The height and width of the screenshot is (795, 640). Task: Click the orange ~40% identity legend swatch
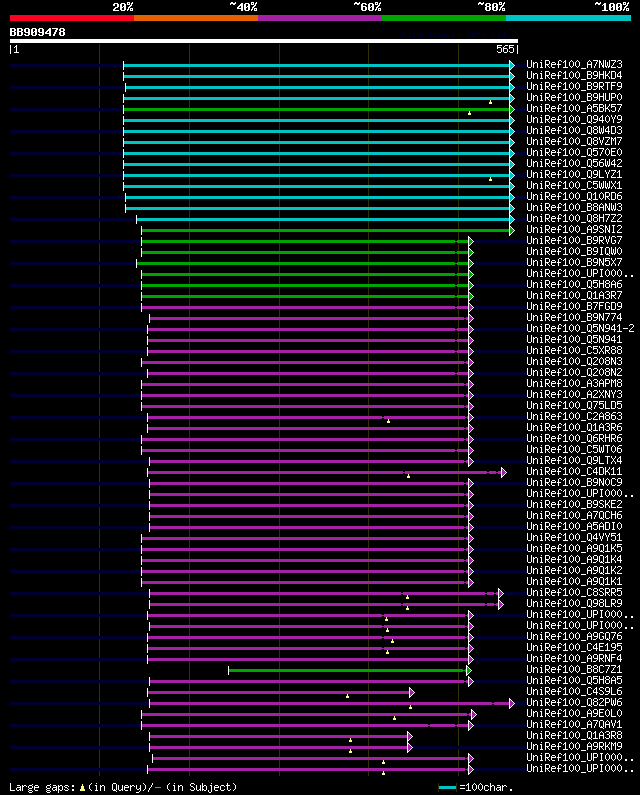(196, 18)
